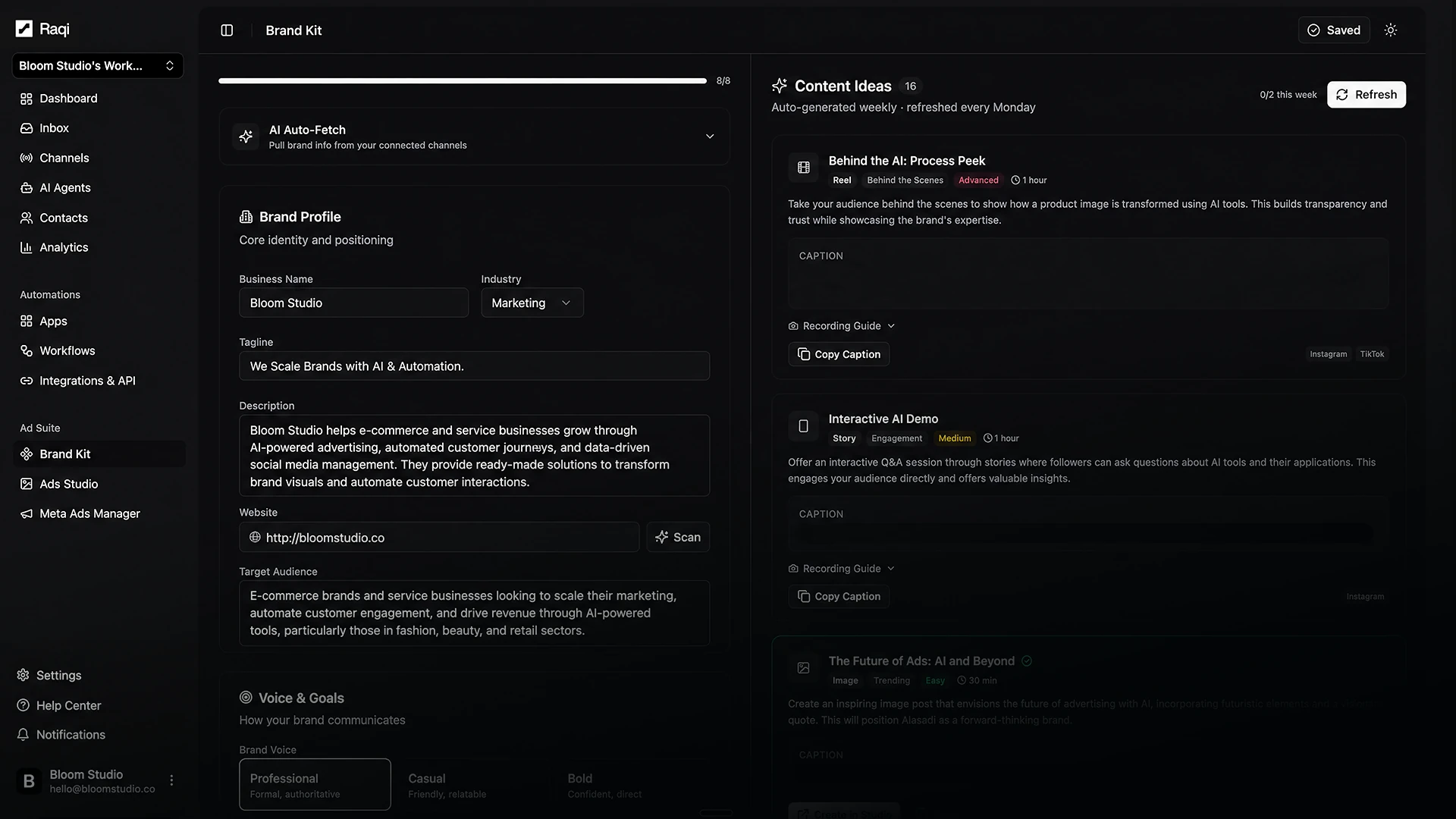Expand Recording Guide for Process Peek
The height and width of the screenshot is (819, 1456).
tap(842, 326)
